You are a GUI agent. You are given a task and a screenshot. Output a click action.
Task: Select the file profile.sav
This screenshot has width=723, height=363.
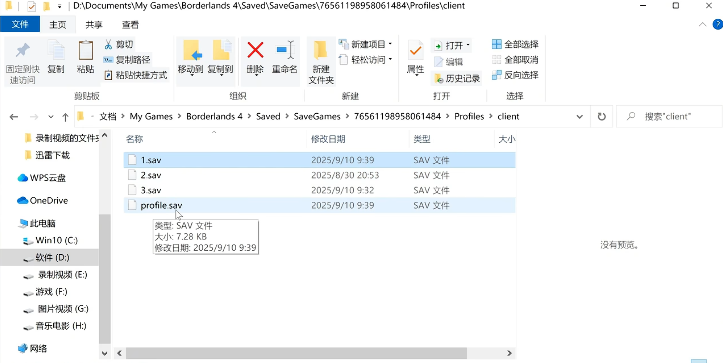[x=320, y=205]
